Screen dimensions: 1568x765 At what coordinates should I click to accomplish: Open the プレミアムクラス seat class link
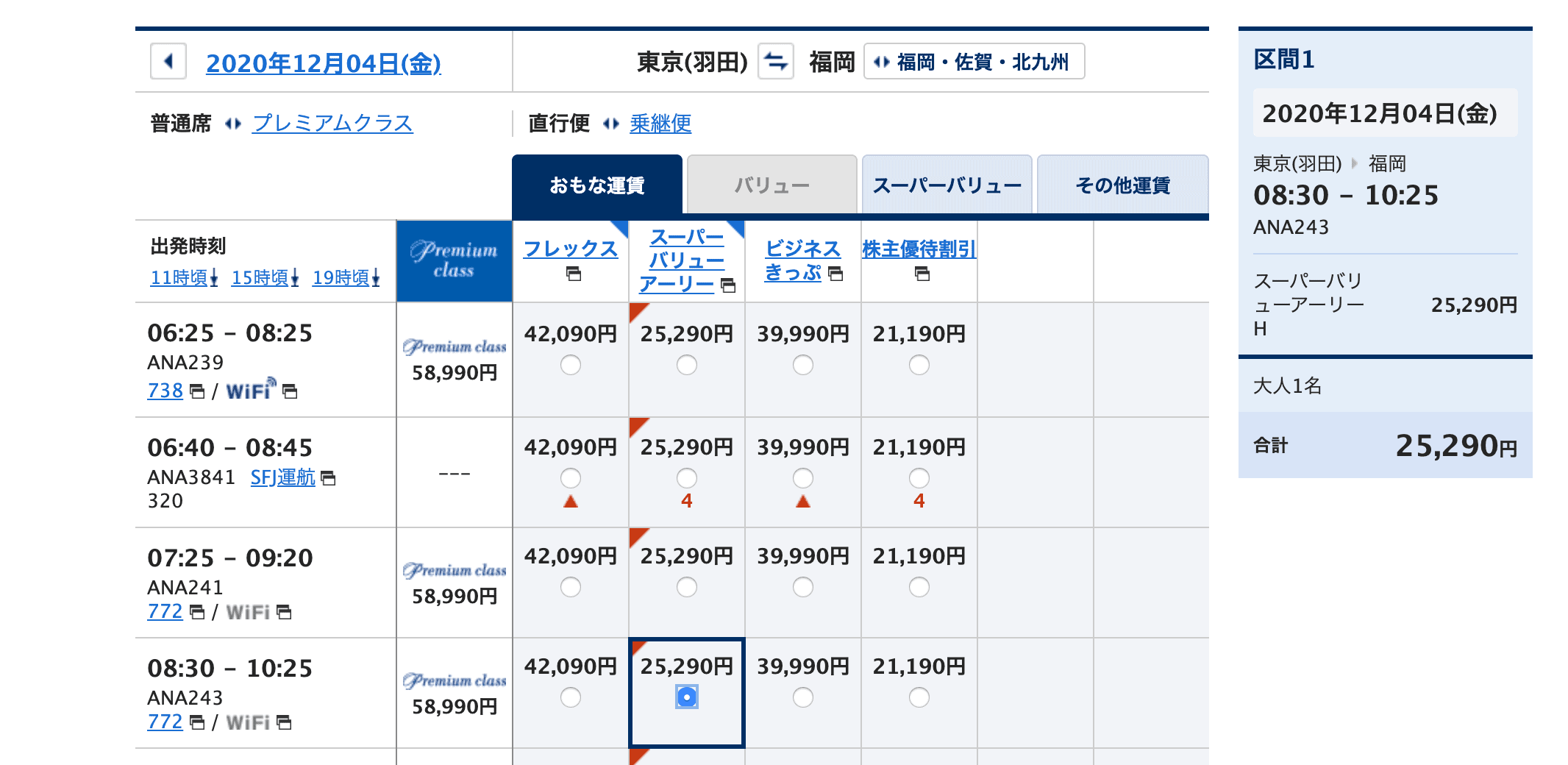(x=332, y=123)
